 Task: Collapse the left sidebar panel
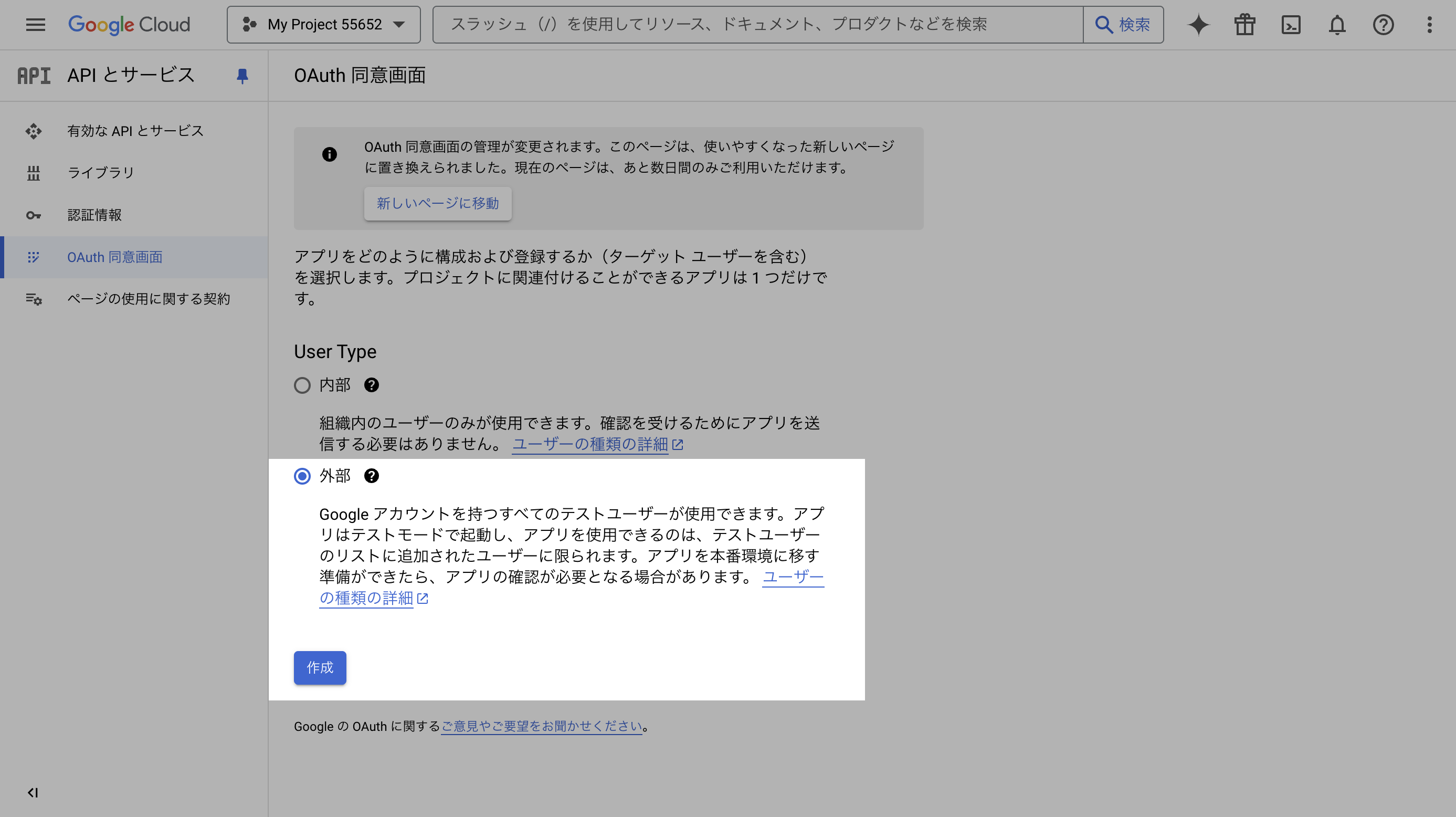pyautogui.click(x=33, y=792)
